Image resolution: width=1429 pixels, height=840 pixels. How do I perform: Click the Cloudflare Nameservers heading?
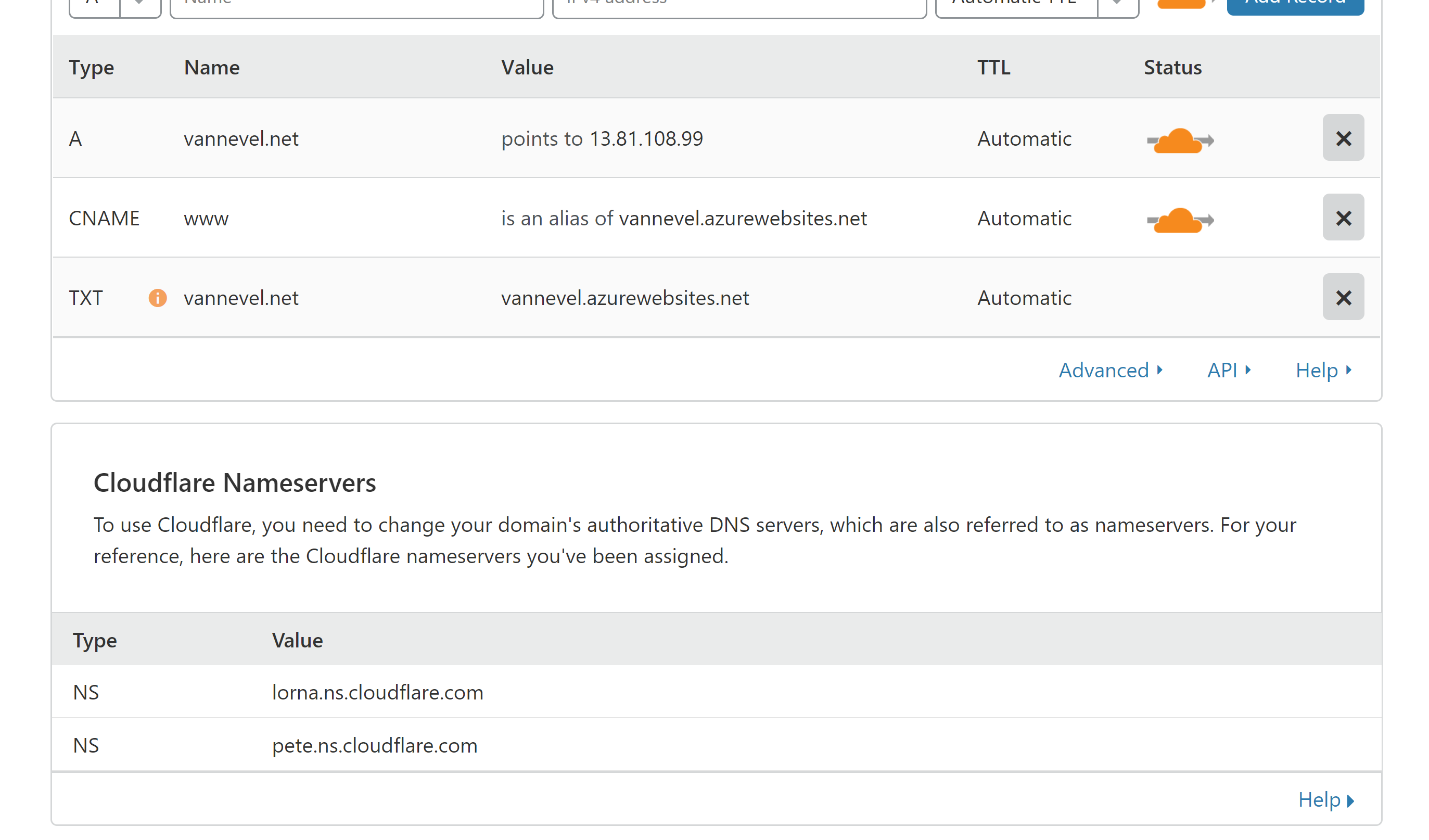tap(235, 482)
